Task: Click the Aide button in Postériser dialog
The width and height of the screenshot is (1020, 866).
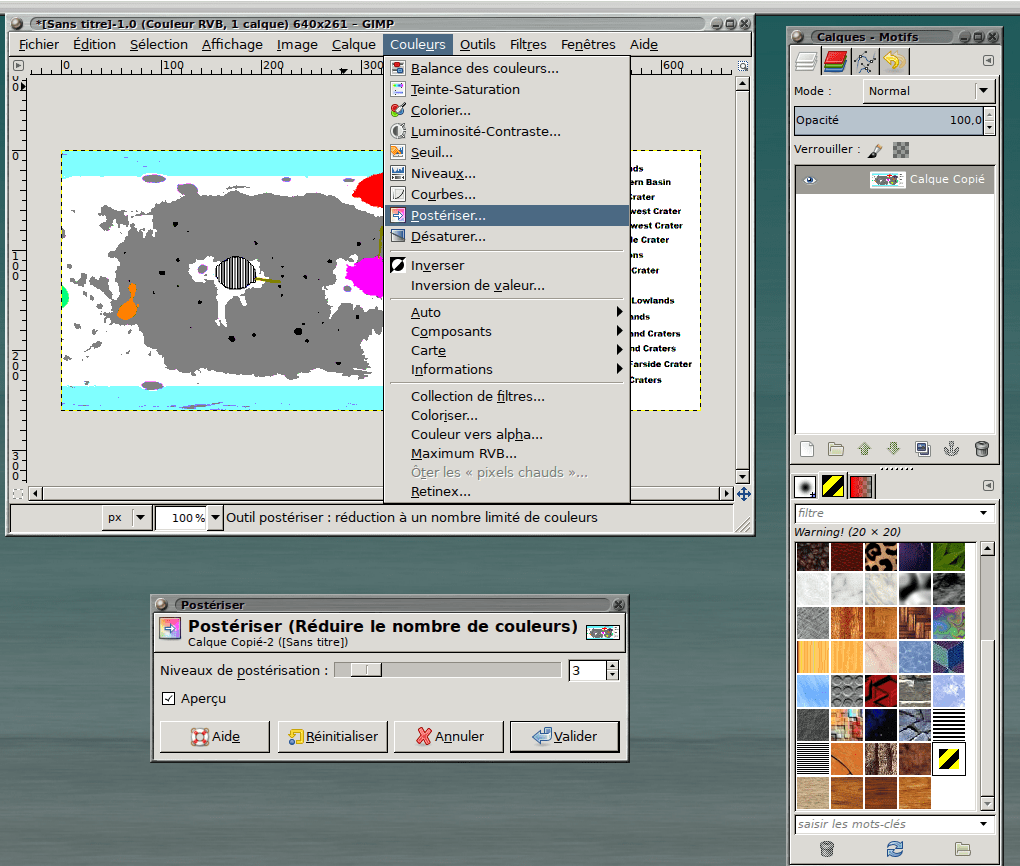Action: (215, 737)
